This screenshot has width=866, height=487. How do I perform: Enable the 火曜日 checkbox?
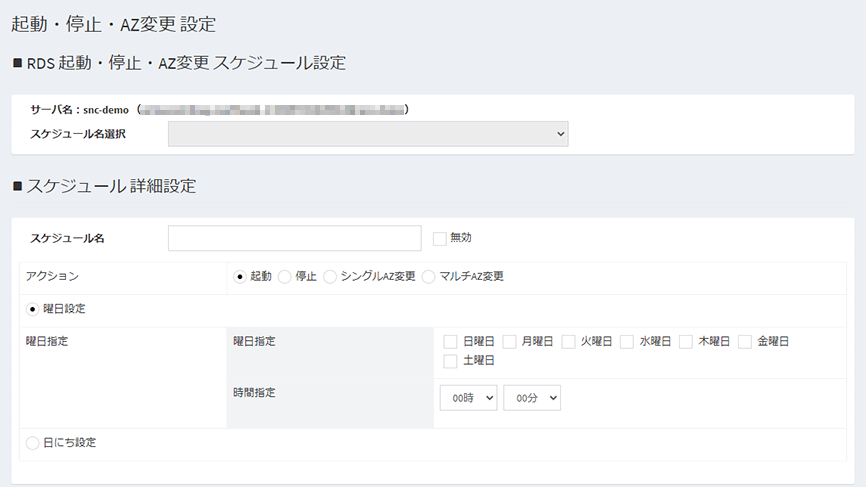[x=568, y=342]
